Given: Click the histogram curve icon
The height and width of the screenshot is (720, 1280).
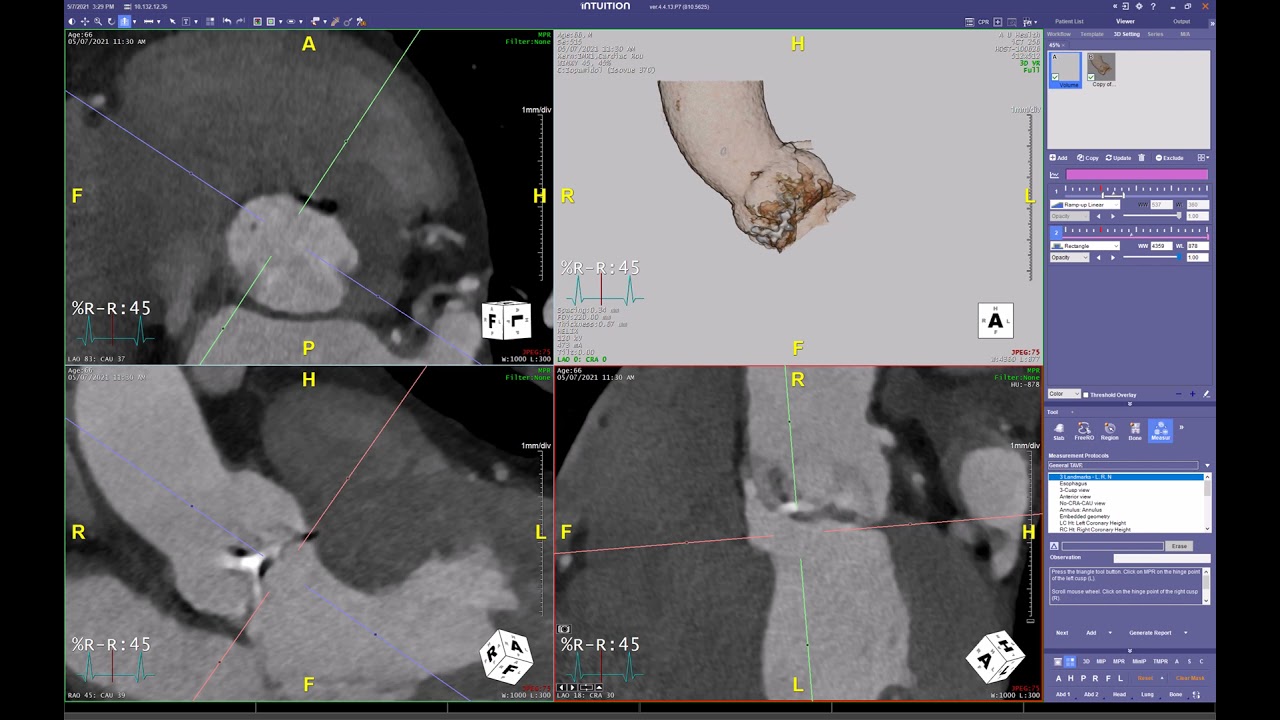Looking at the screenshot, I should [1054, 175].
